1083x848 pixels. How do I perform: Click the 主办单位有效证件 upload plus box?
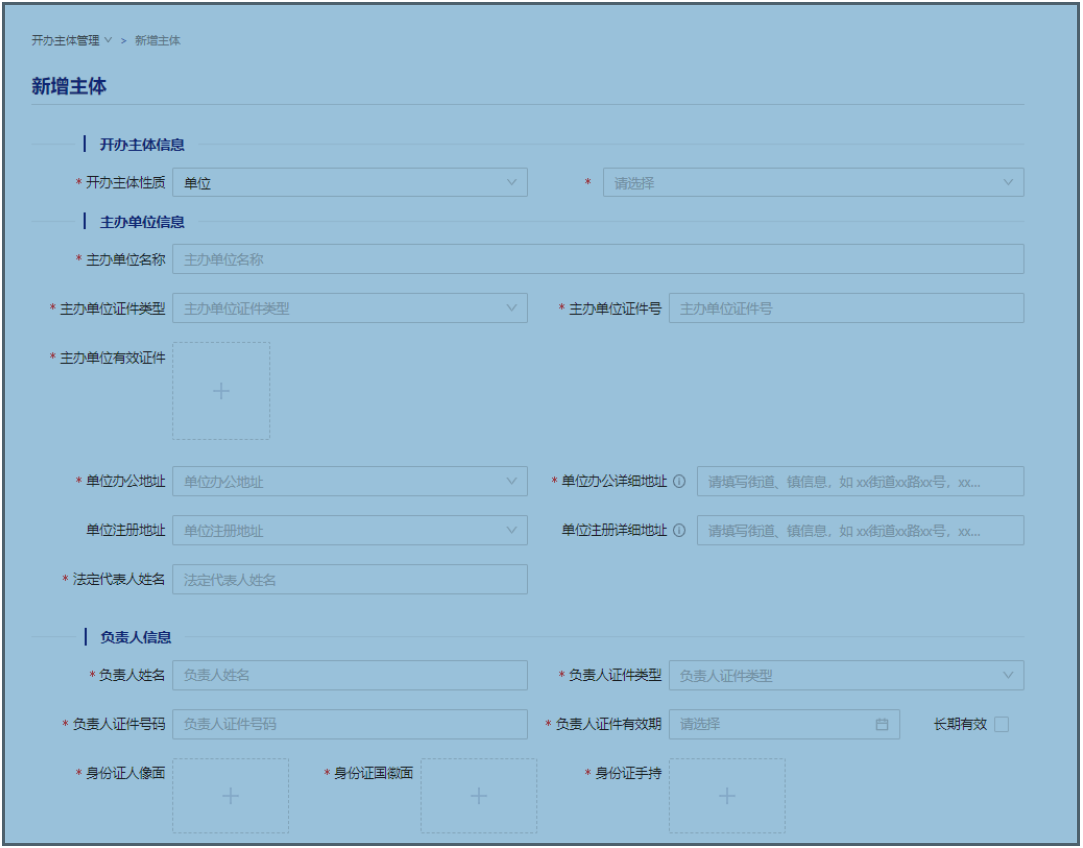221,391
